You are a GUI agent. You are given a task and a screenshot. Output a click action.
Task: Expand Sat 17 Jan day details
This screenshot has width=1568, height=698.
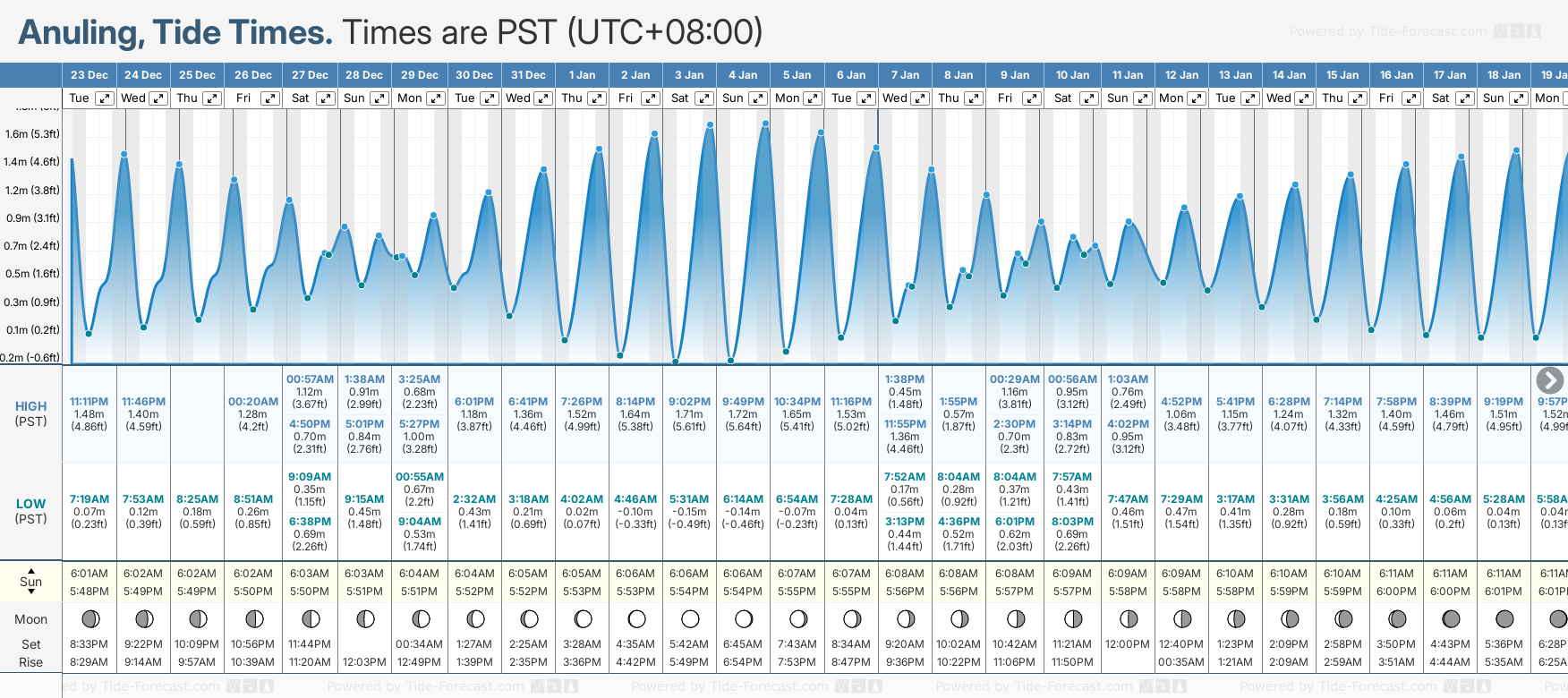click(1465, 98)
